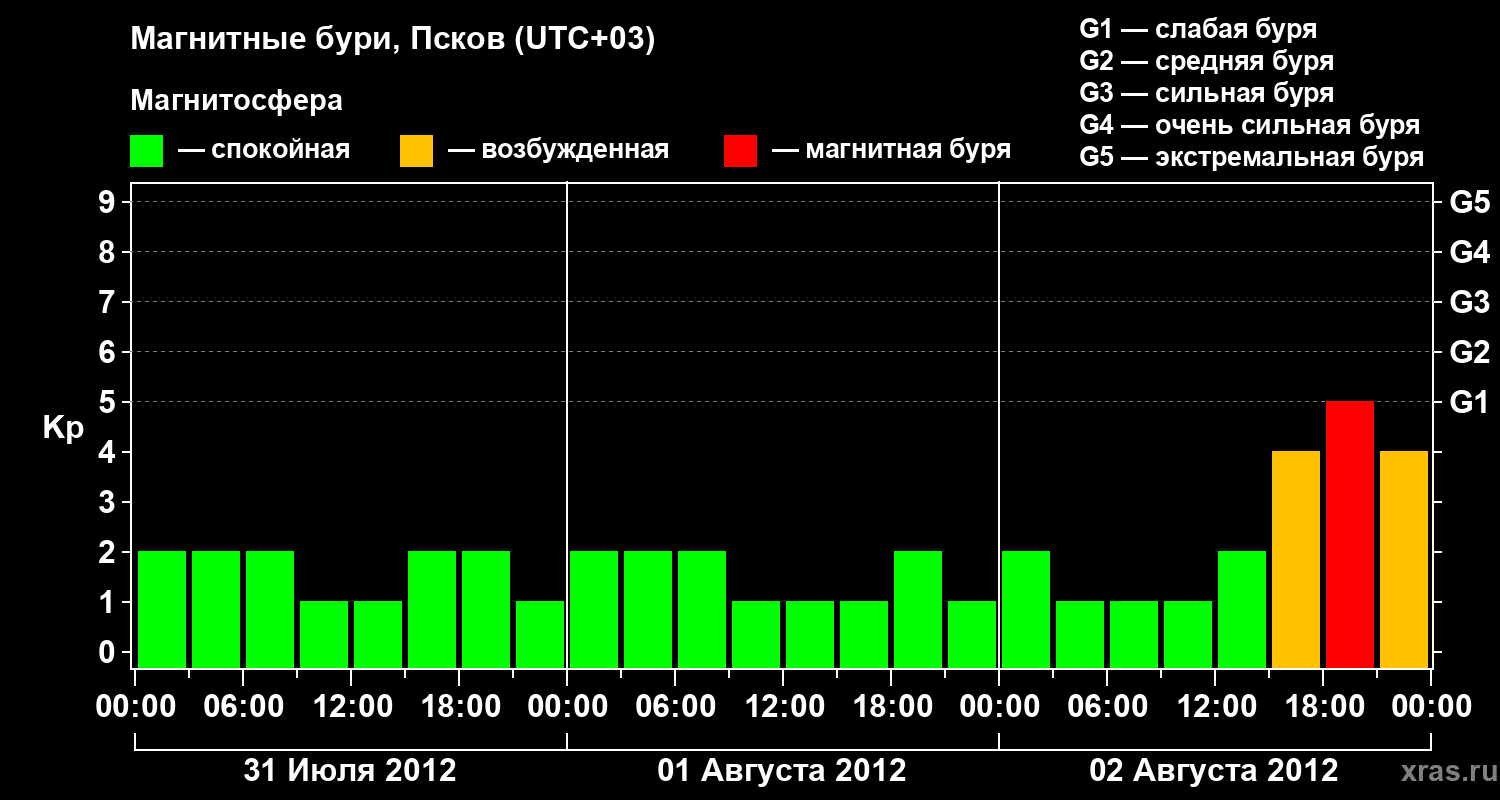
Task: Click 'G5 — экстремальная буря' legend line
Action: tap(1252, 157)
